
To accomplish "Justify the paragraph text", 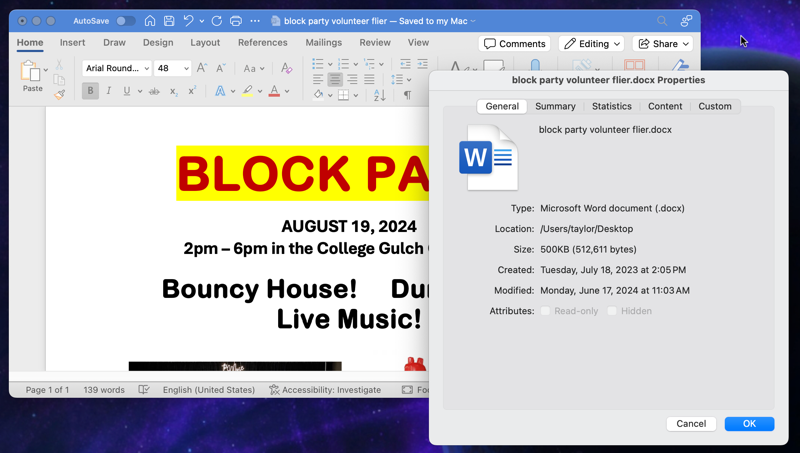I will (369, 79).
